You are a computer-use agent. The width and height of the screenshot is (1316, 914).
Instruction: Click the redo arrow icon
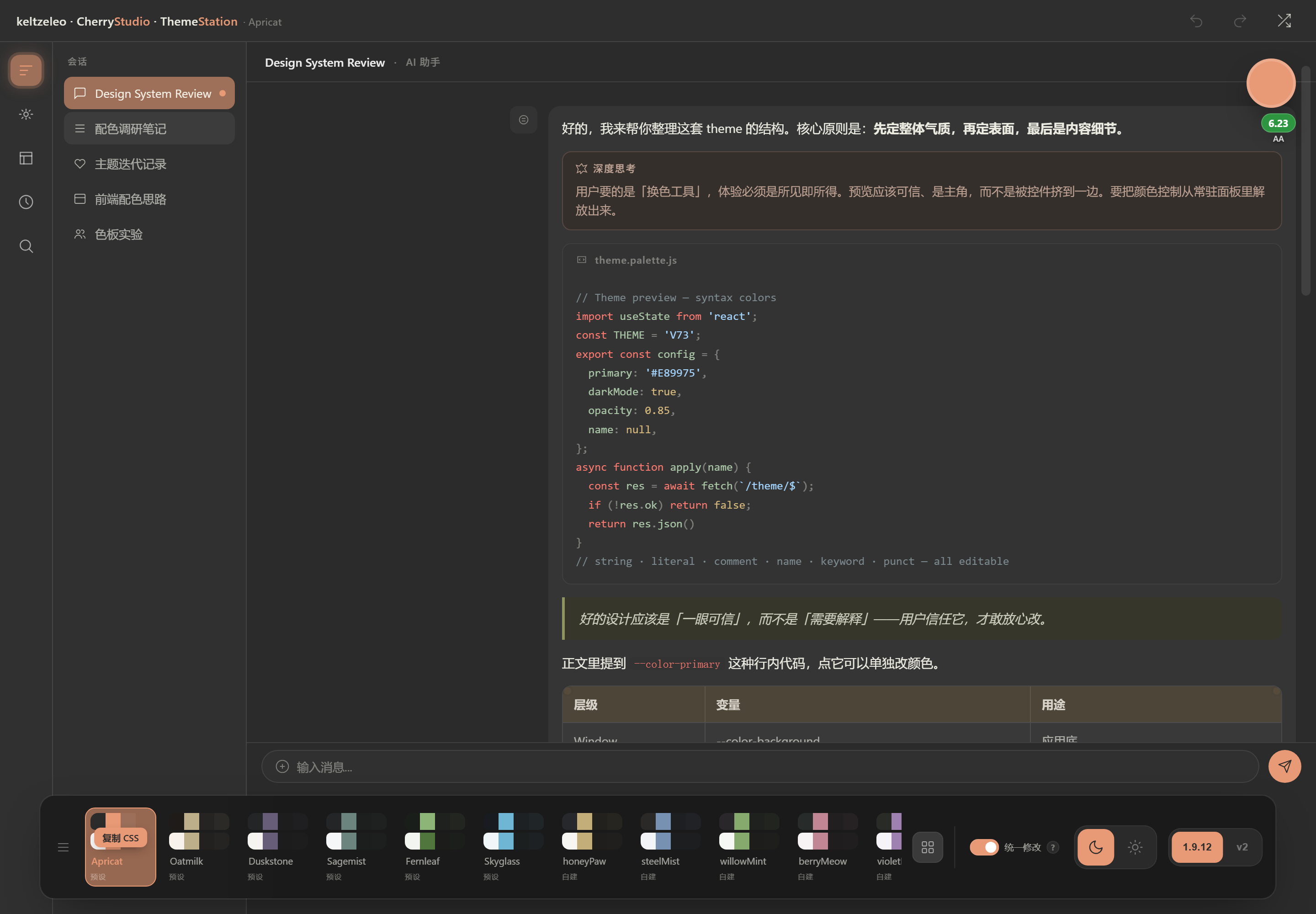[1240, 21]
